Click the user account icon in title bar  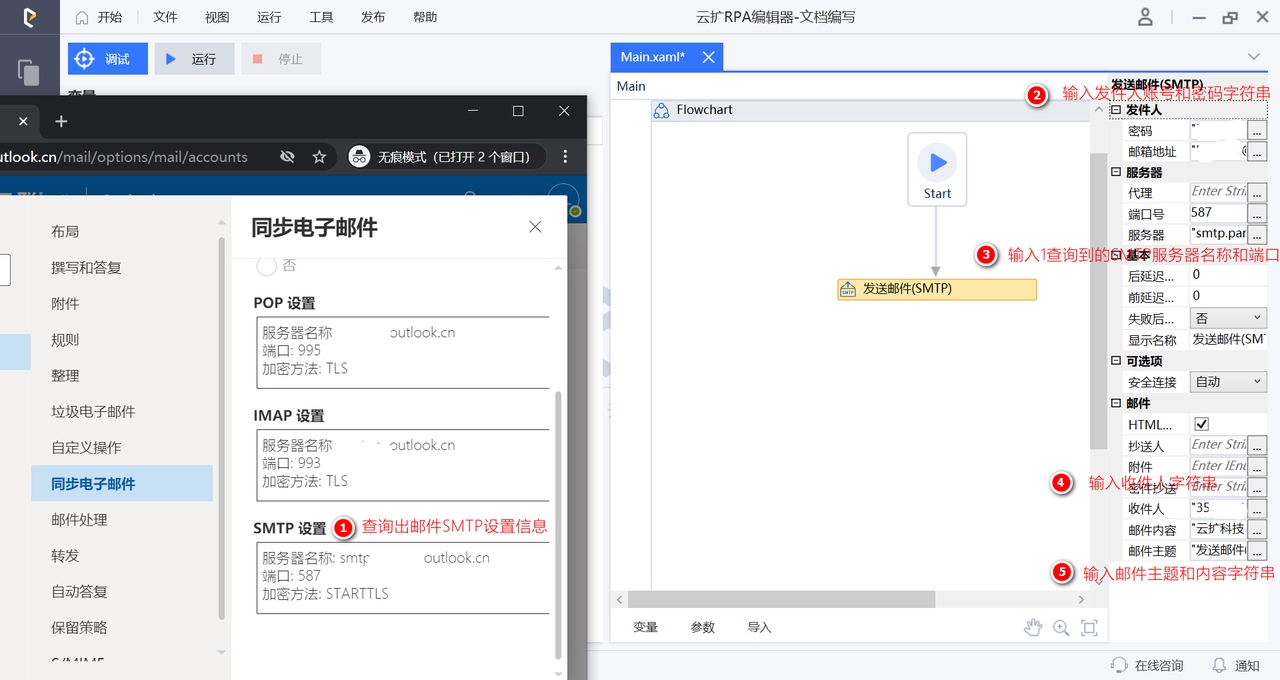[x=1146, y=17]
